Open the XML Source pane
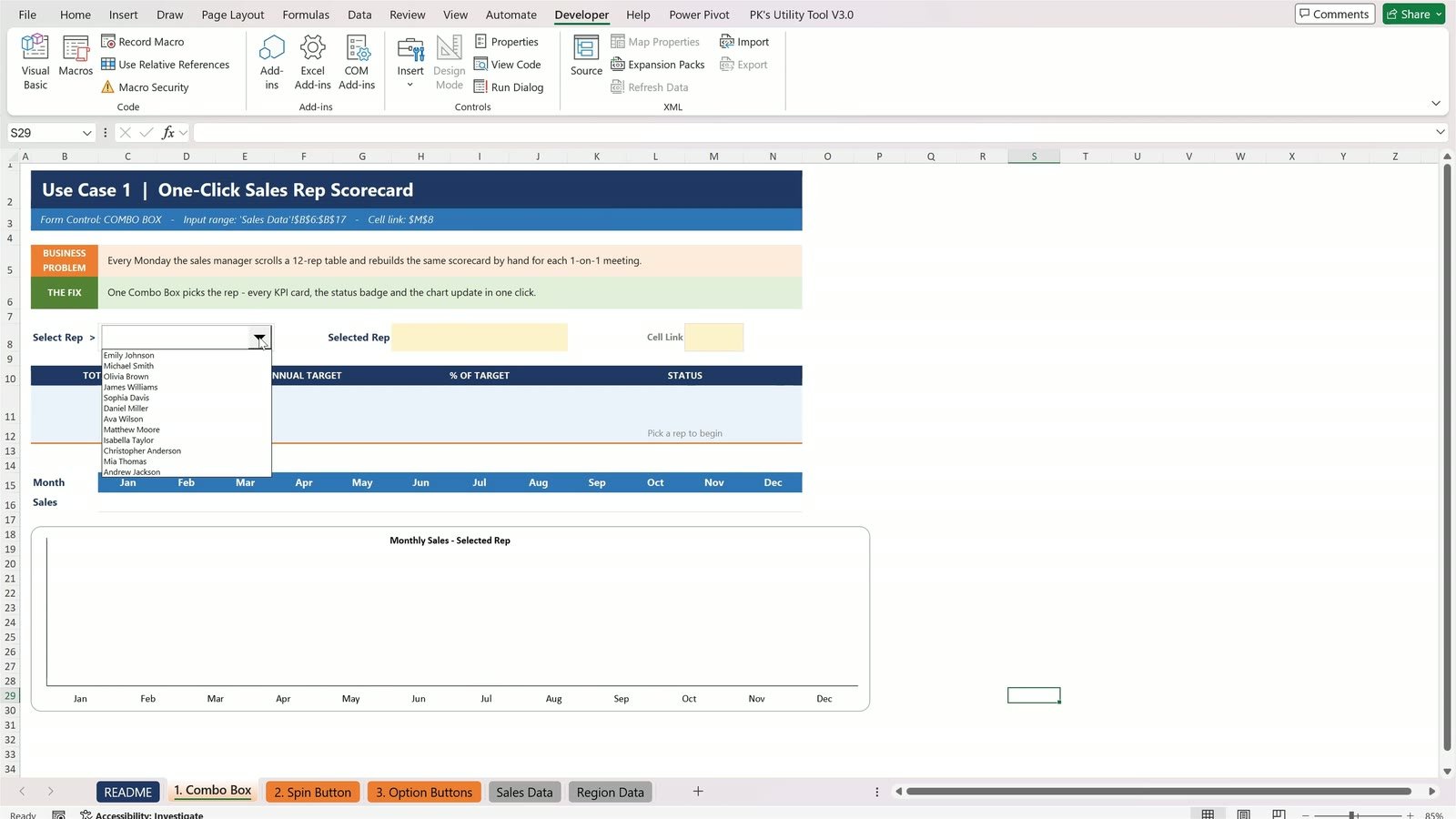 [586, 56]
